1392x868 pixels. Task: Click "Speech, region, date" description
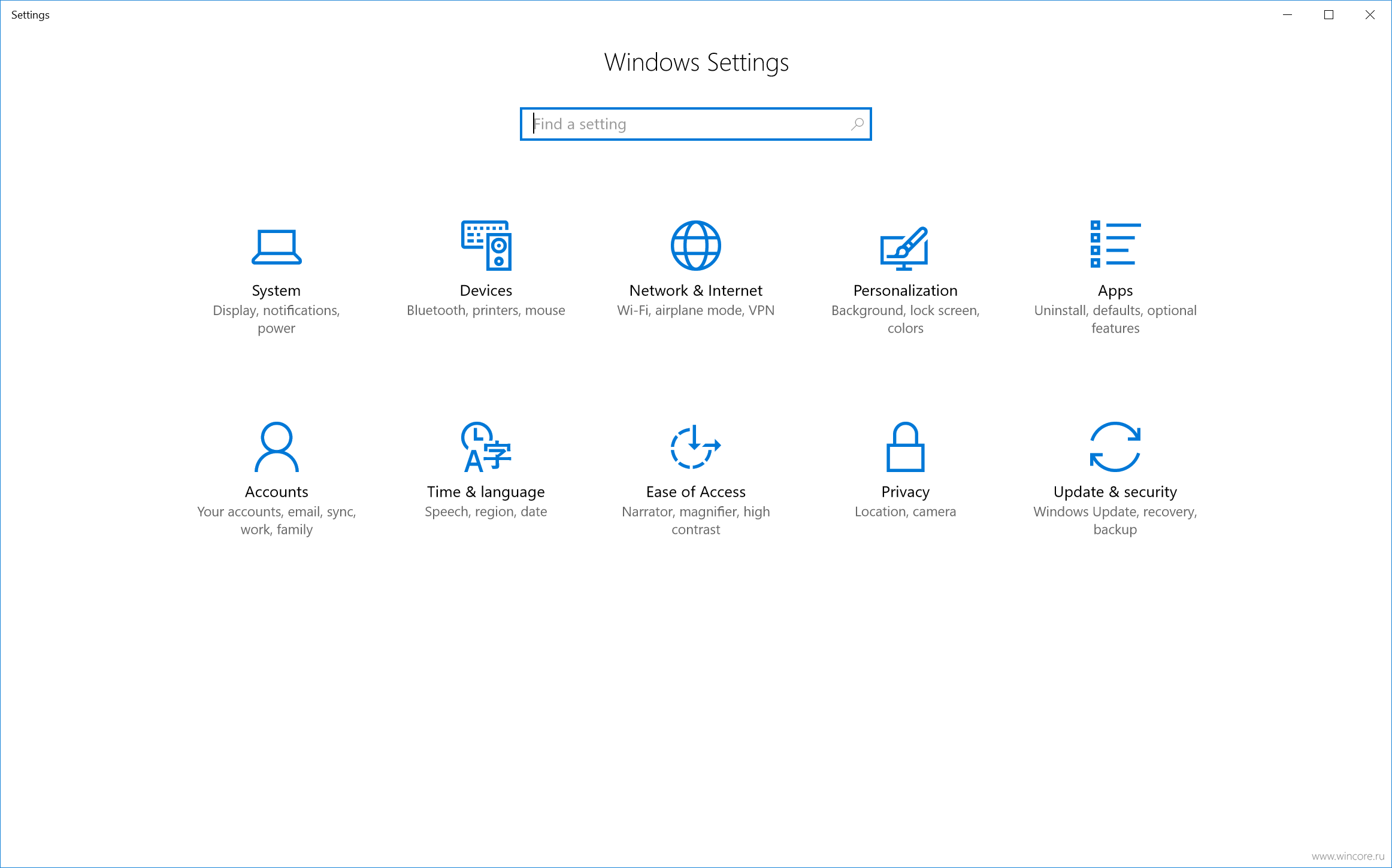(486, 512)
